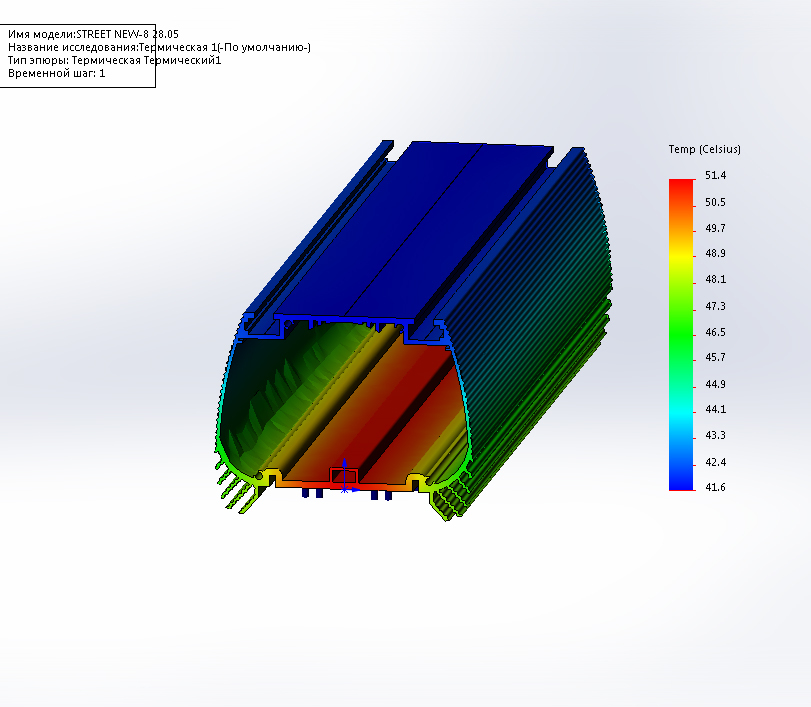The width and height of the screenshot is (811, 707).
Task: Select the dark blue top cover of the model
Action: coord(414,230)
